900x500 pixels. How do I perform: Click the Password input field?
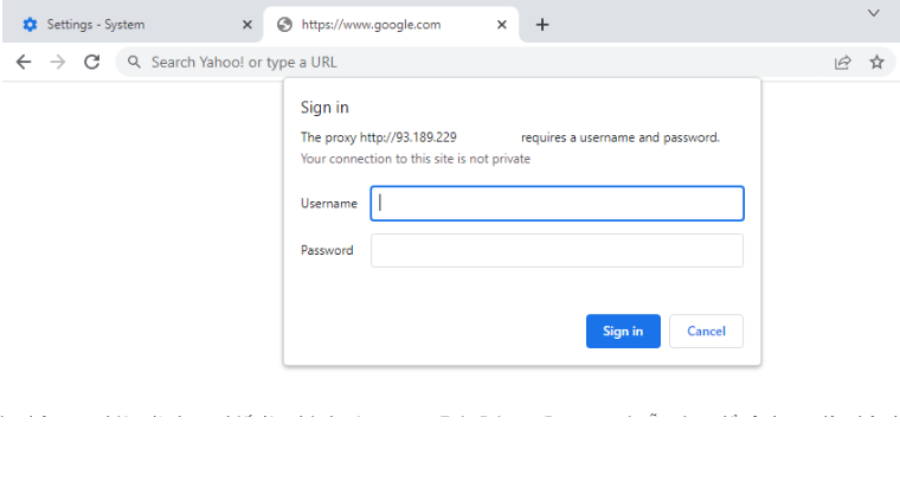[557, 250]
